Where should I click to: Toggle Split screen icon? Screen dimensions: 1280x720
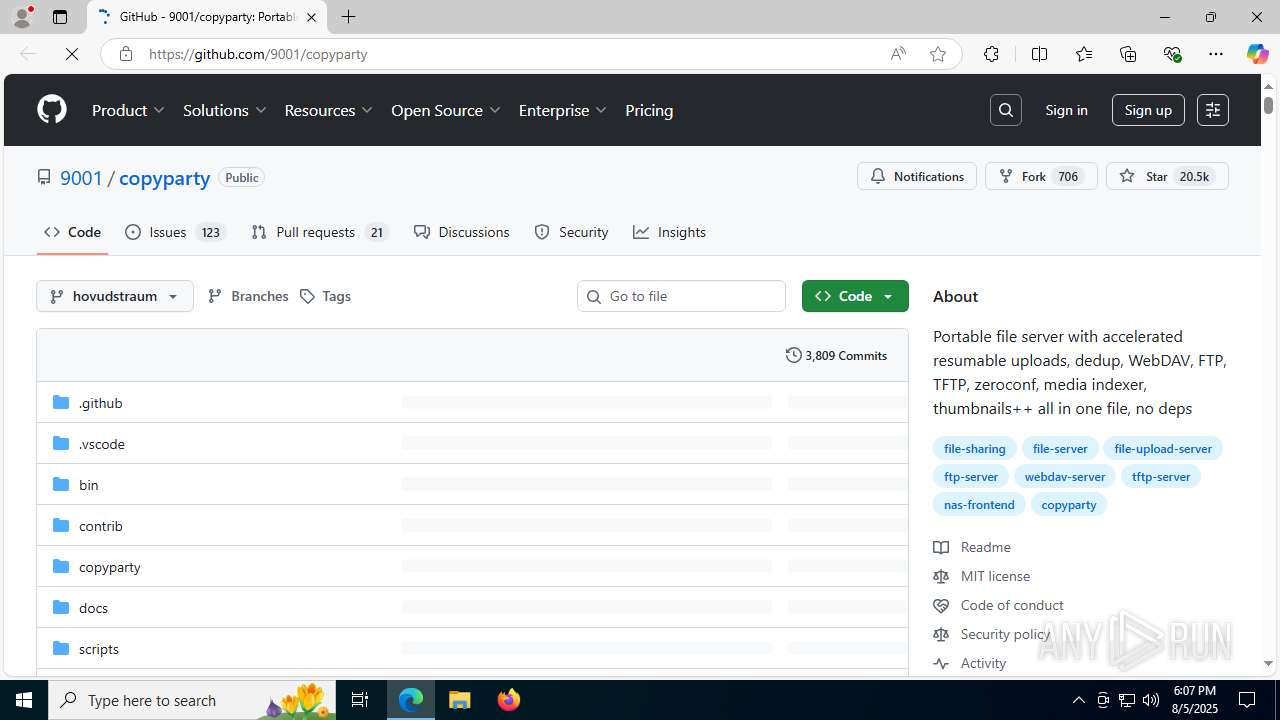1039,54
